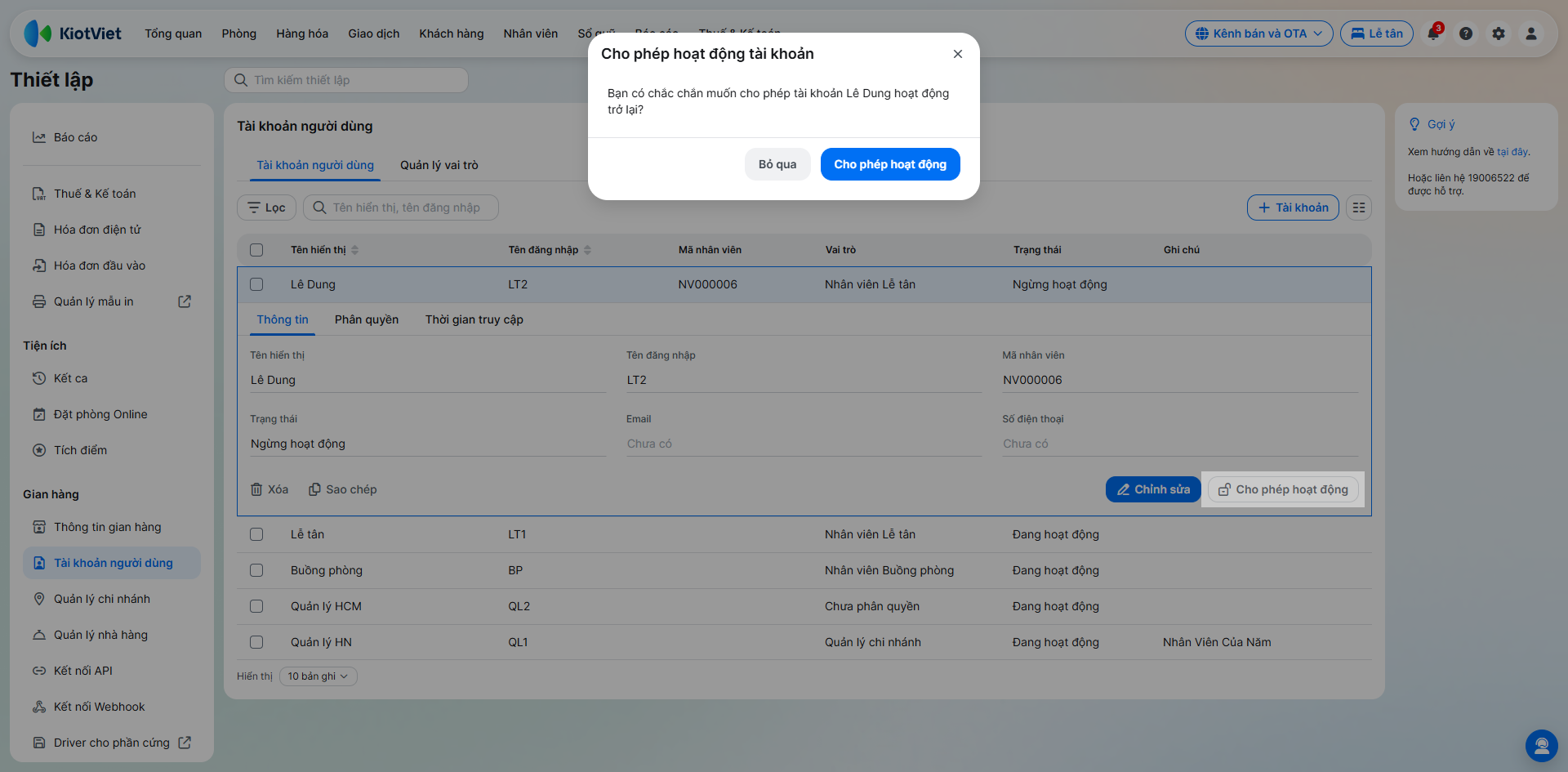Expand the Kênh bán và OTA dropdown
This screenshot has height=772, width=1568.
[x=1258, y=33]
